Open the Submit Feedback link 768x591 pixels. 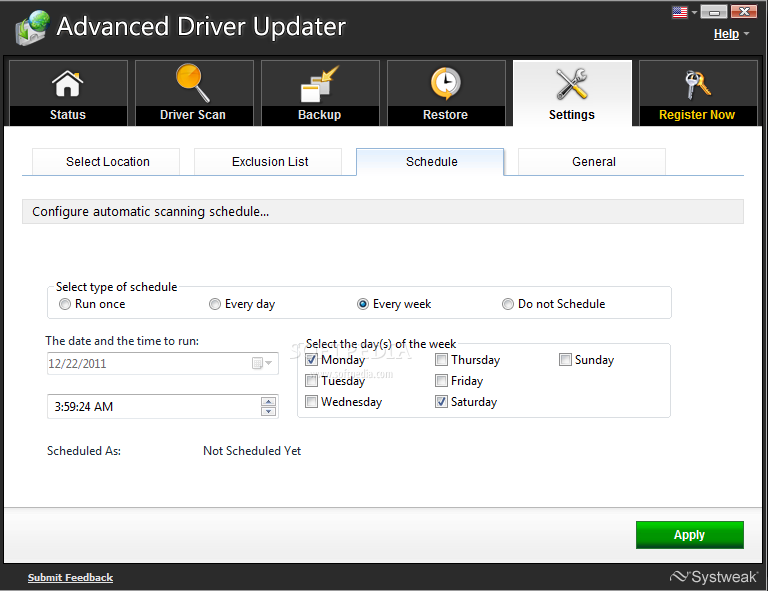pyautogui.click(x=71, y=578)
